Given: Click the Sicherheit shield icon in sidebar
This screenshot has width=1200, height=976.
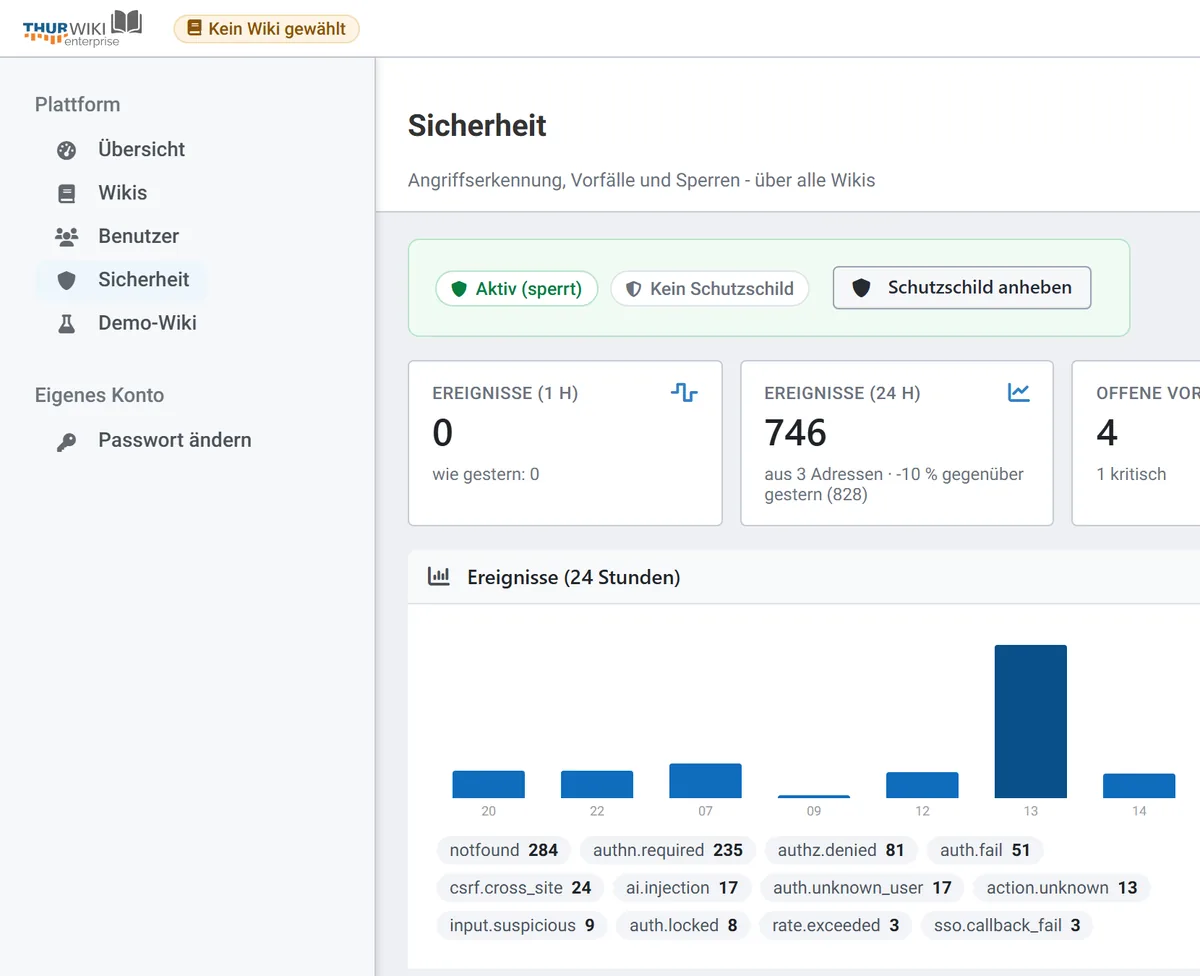Looking at the screenshot, I should point(67,280).
